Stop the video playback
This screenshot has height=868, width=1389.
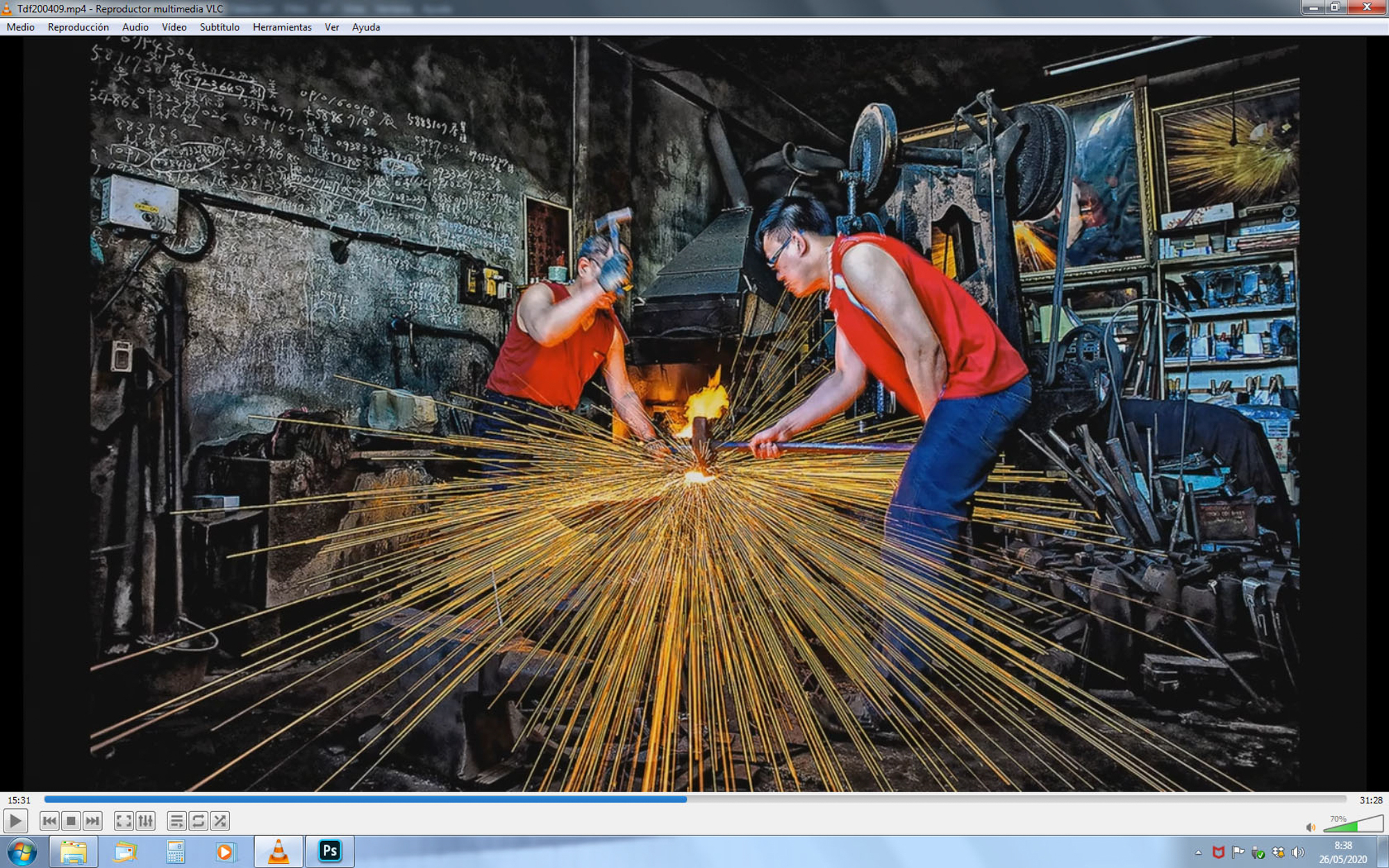[x=71, y=821]
